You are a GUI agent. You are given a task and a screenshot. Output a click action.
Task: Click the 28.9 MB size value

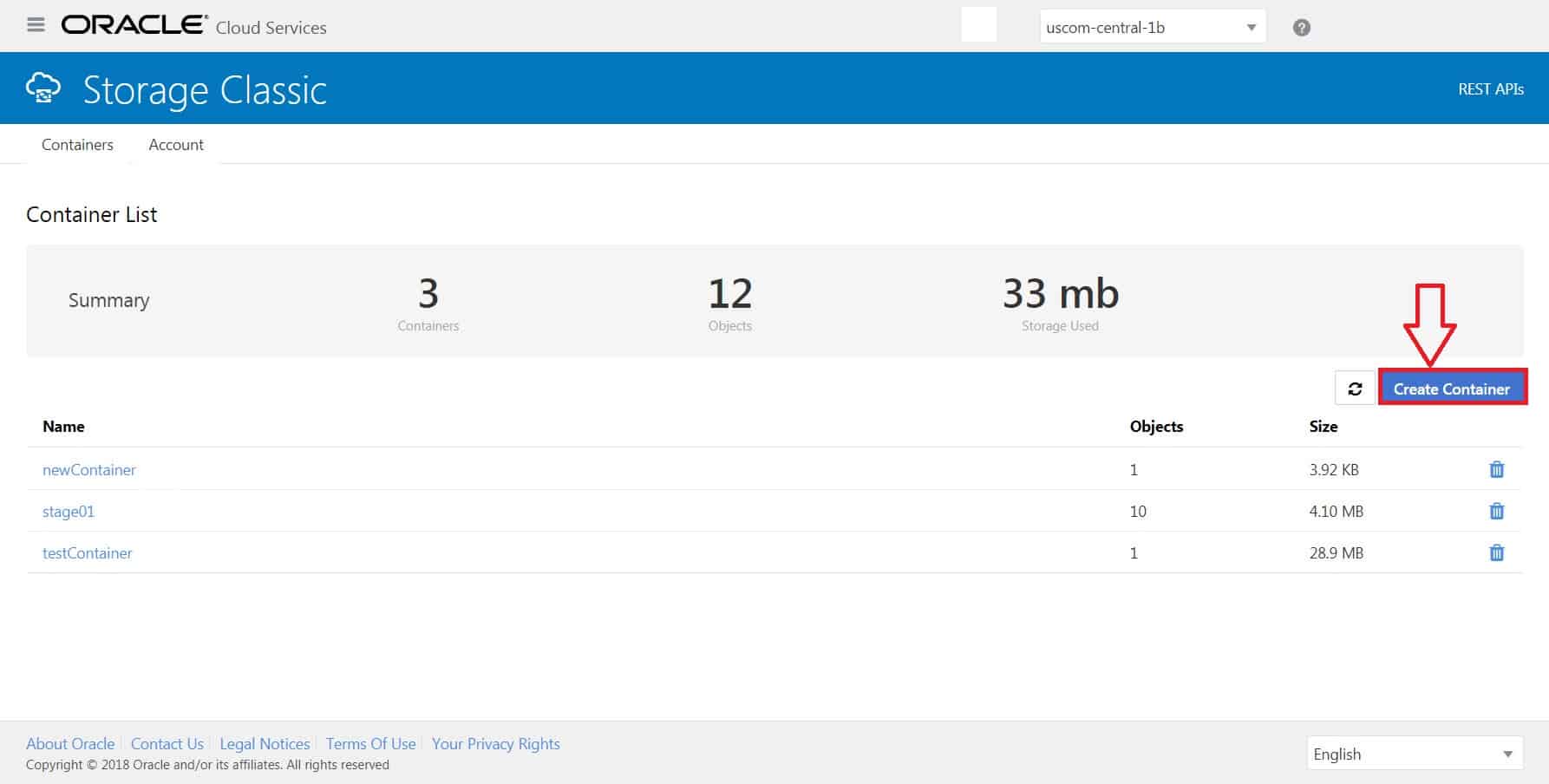coord(1337,552)
